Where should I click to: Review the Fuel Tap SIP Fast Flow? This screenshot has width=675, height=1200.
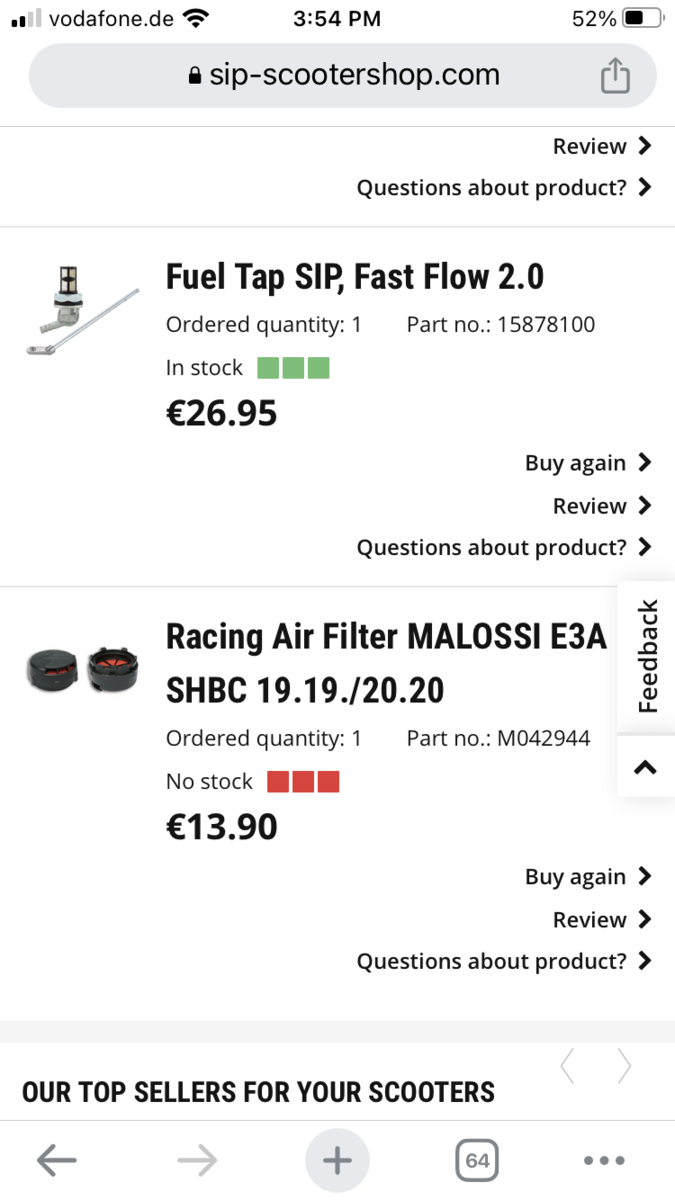(601, 506)
